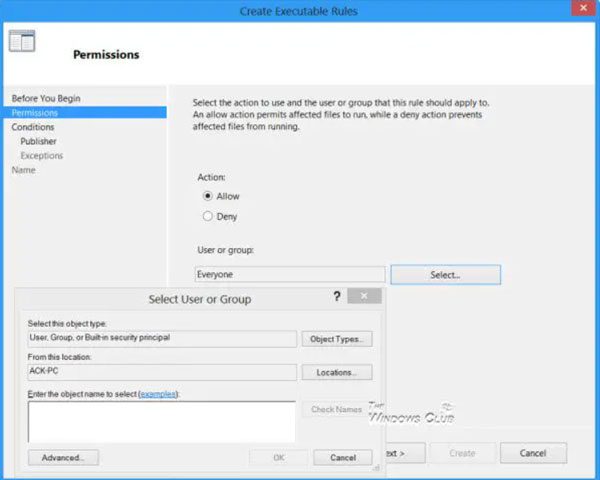Open the examples link
Screen dimensions: 600x480
[x=158, y=394]
